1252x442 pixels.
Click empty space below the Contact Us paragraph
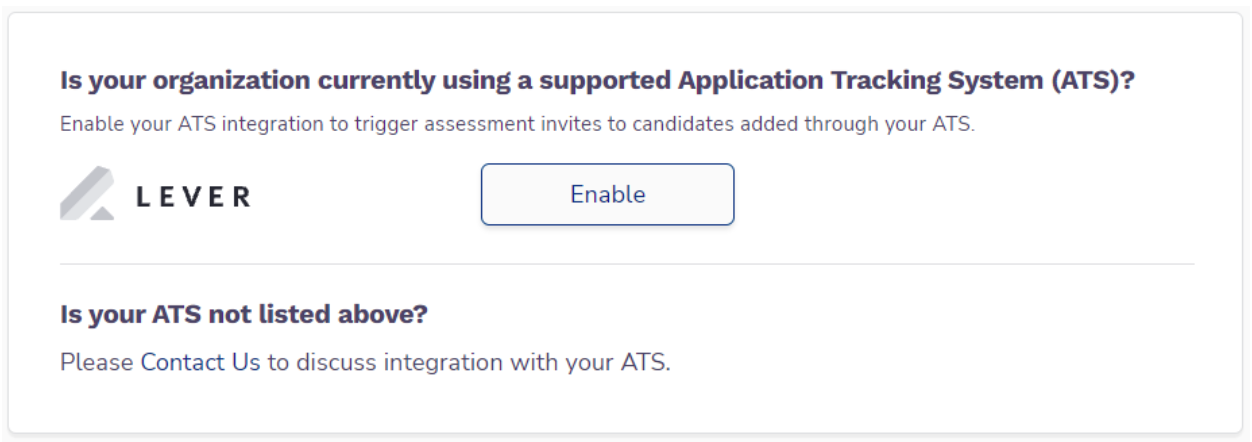(x=627, y=405)
